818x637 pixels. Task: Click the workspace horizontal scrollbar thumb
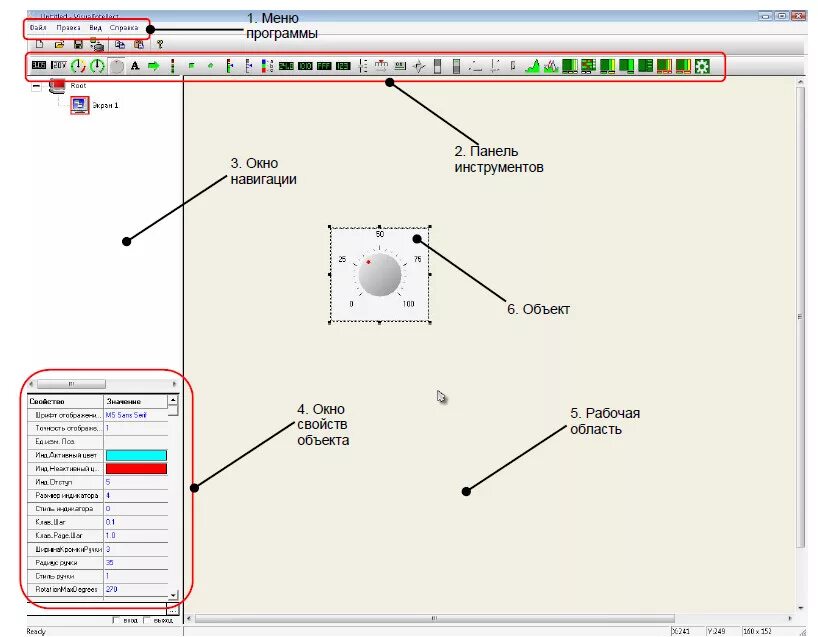pyautogui.click(x=434, y=619)
